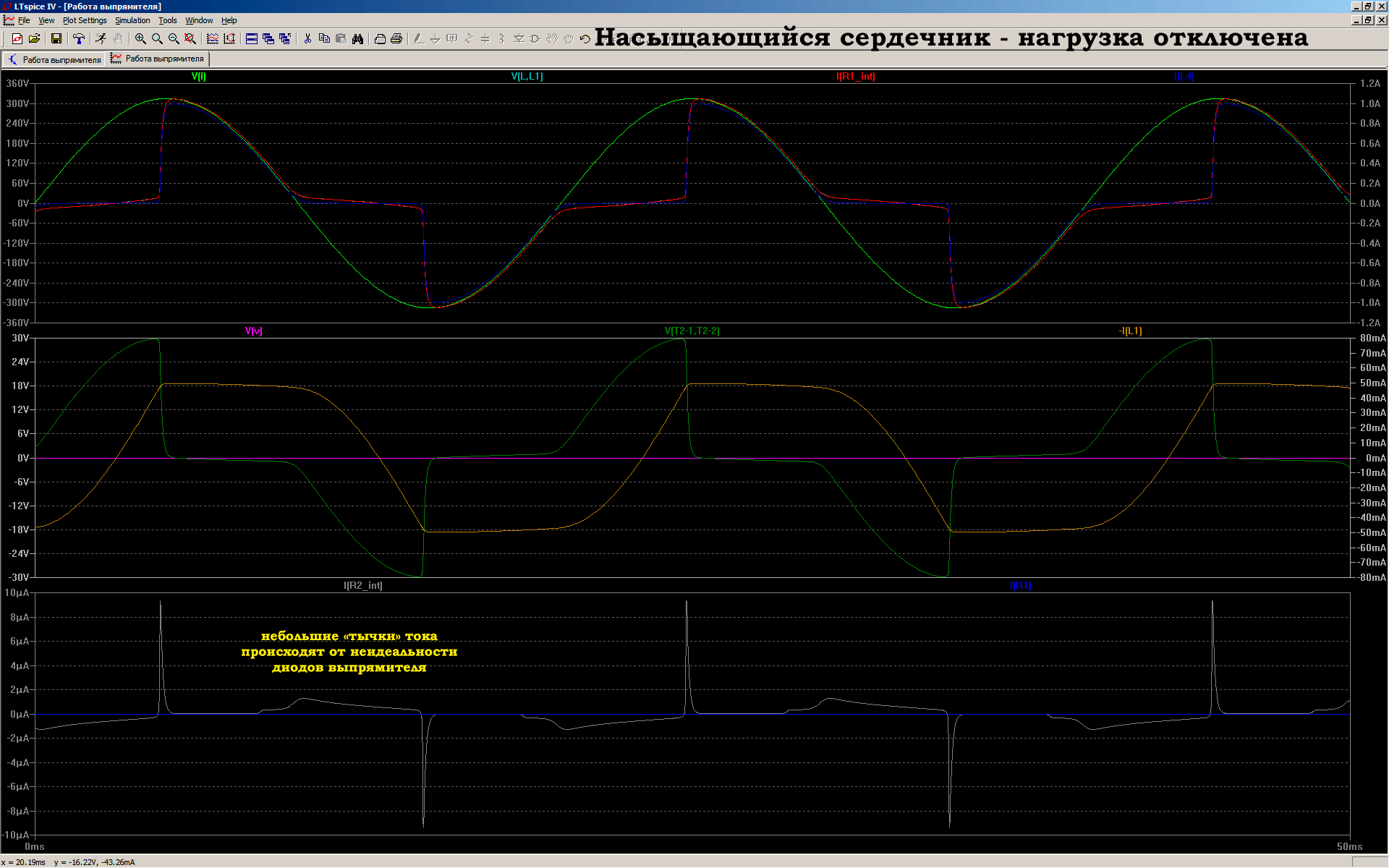Switch to the waveform tab Работа выпрямителя

point(158,59)
